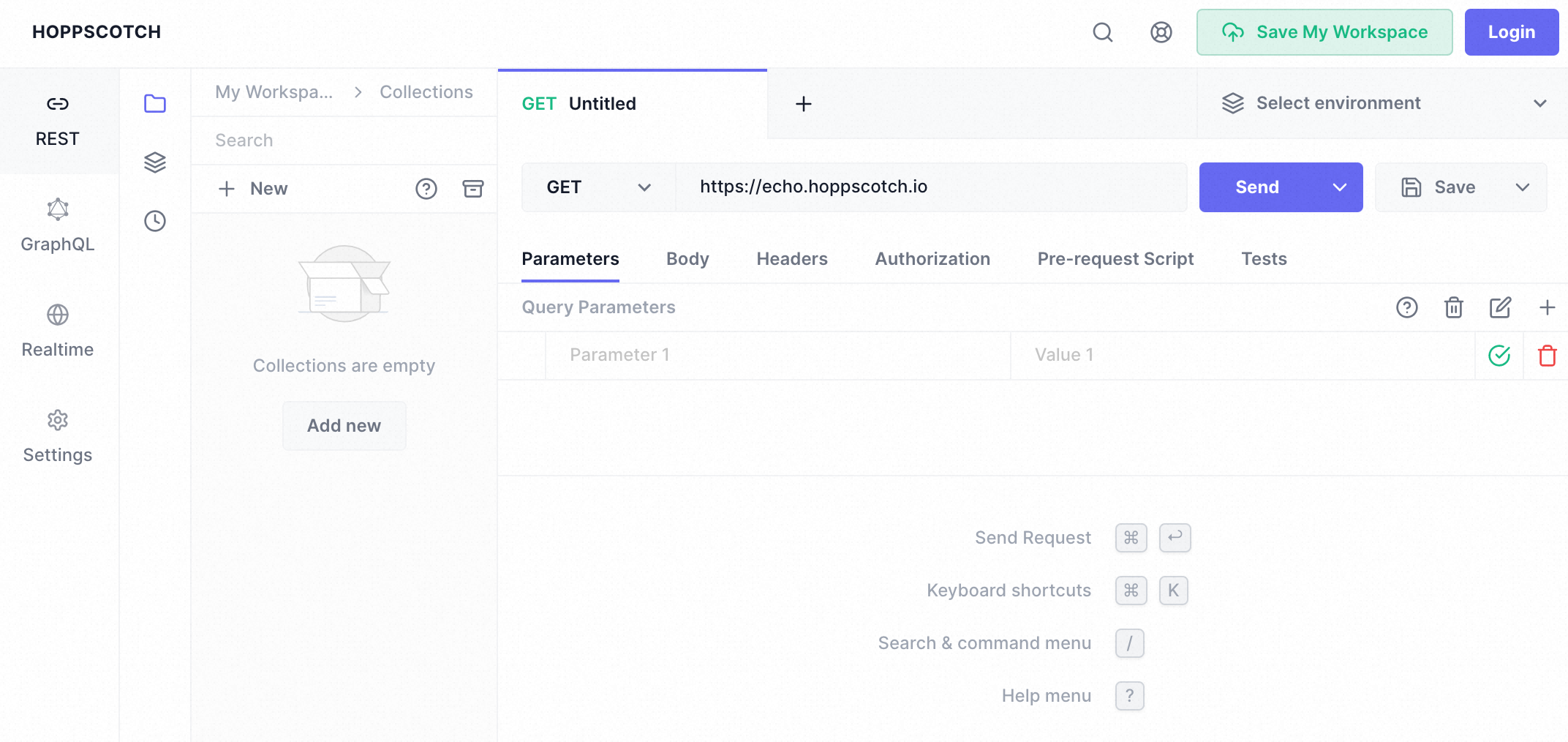
Task: Click the question mark key hint
Action: click(x=1130, y=696)
